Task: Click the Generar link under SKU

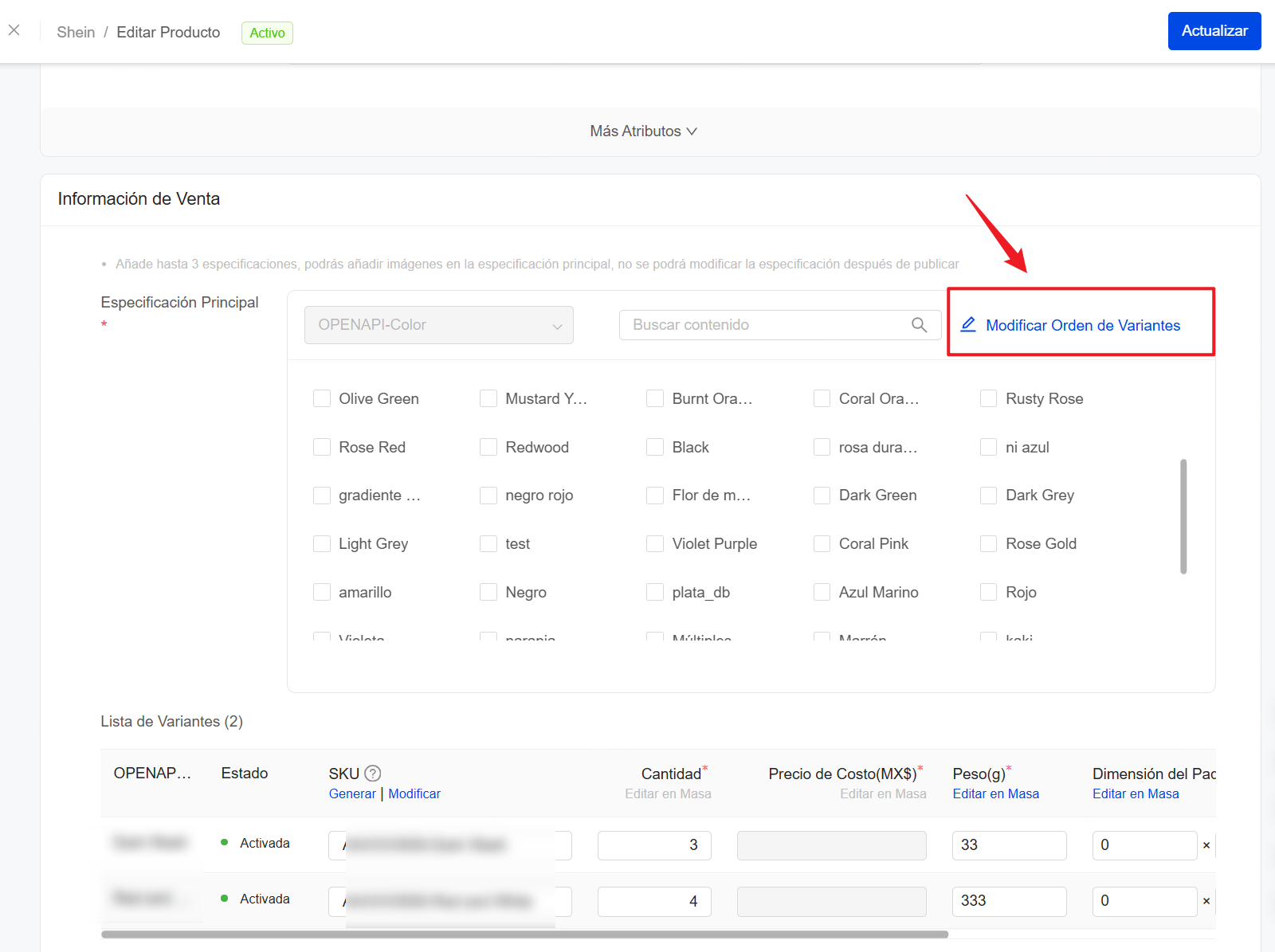Action: tap(352, 793)
